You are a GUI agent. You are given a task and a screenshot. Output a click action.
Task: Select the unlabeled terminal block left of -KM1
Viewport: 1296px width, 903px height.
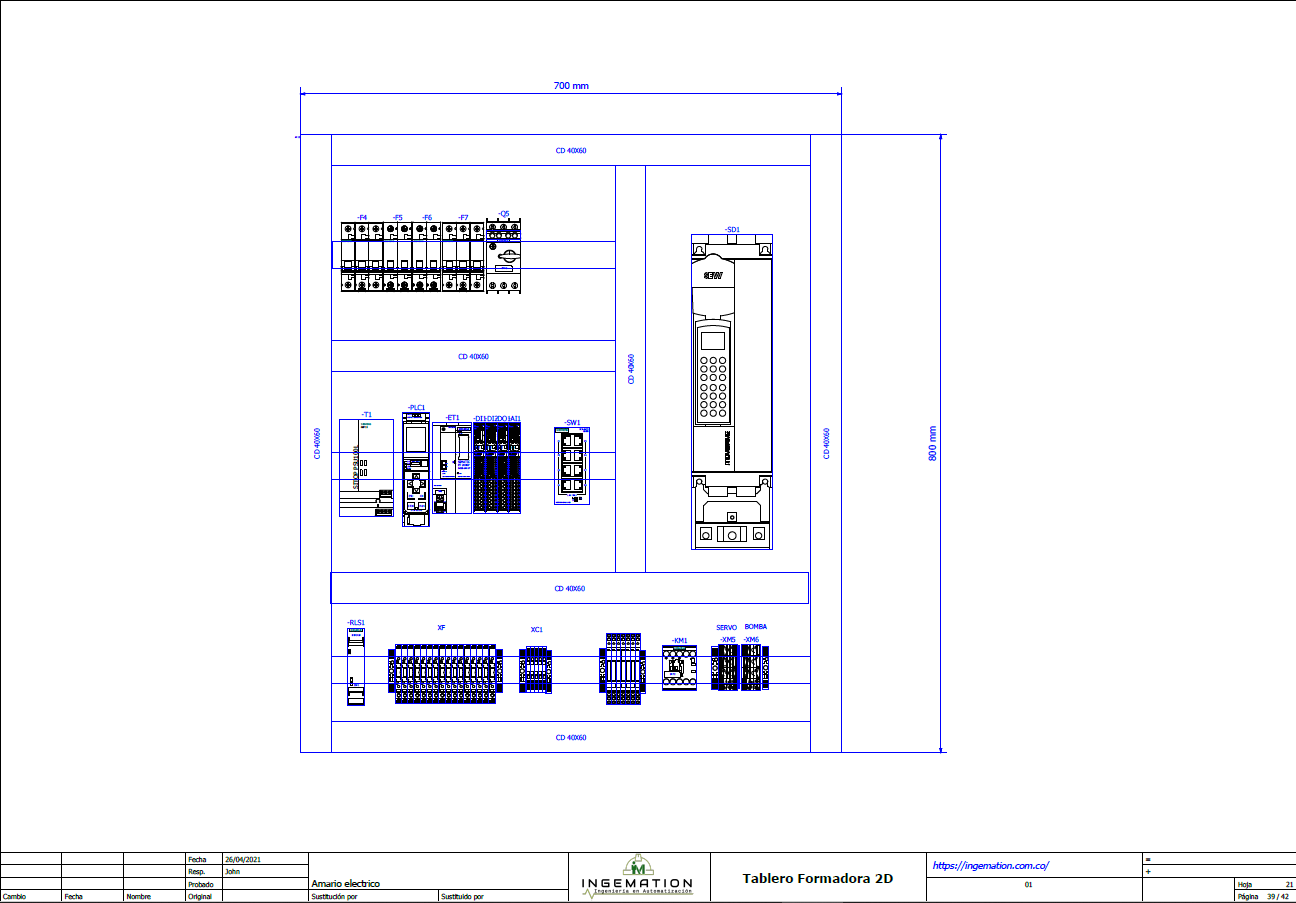coord(623,669)
